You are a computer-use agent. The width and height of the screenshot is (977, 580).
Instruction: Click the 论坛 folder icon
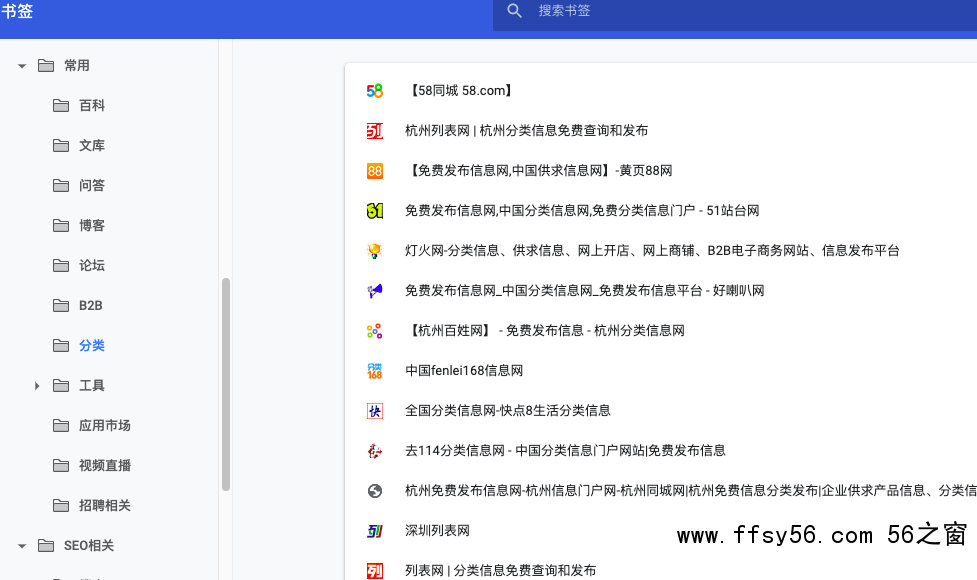click(x=61, y=265)
